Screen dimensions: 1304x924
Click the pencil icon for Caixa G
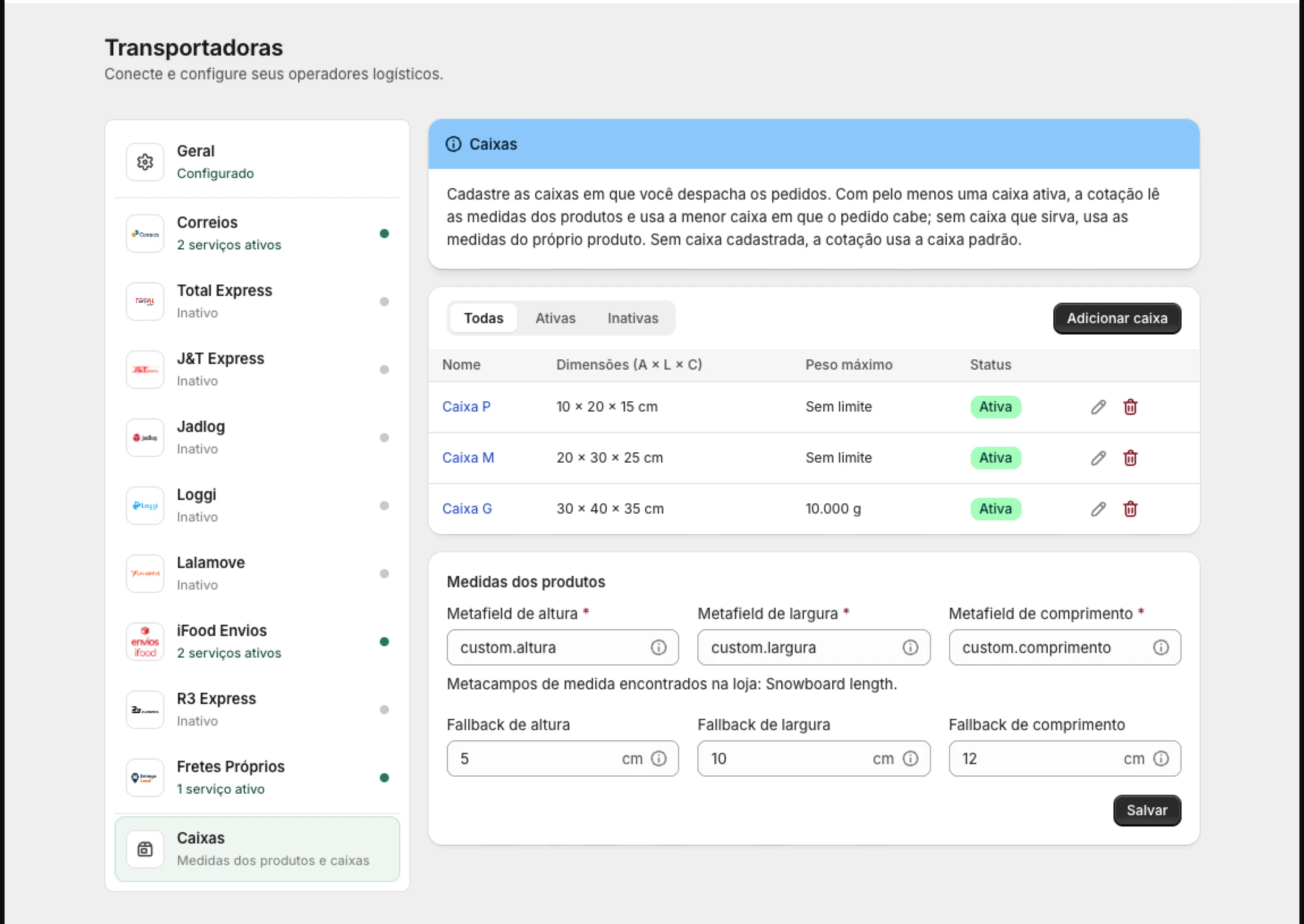1098,508
